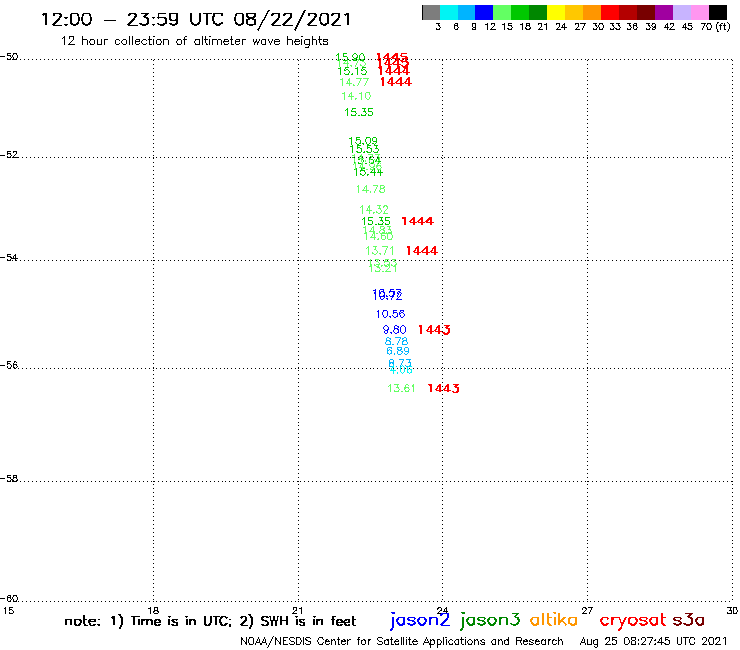The height and width of the screenshot is (650, 740).
Task: Click the red 1444 label beside 13.71
Action: [x=422, y=251]
